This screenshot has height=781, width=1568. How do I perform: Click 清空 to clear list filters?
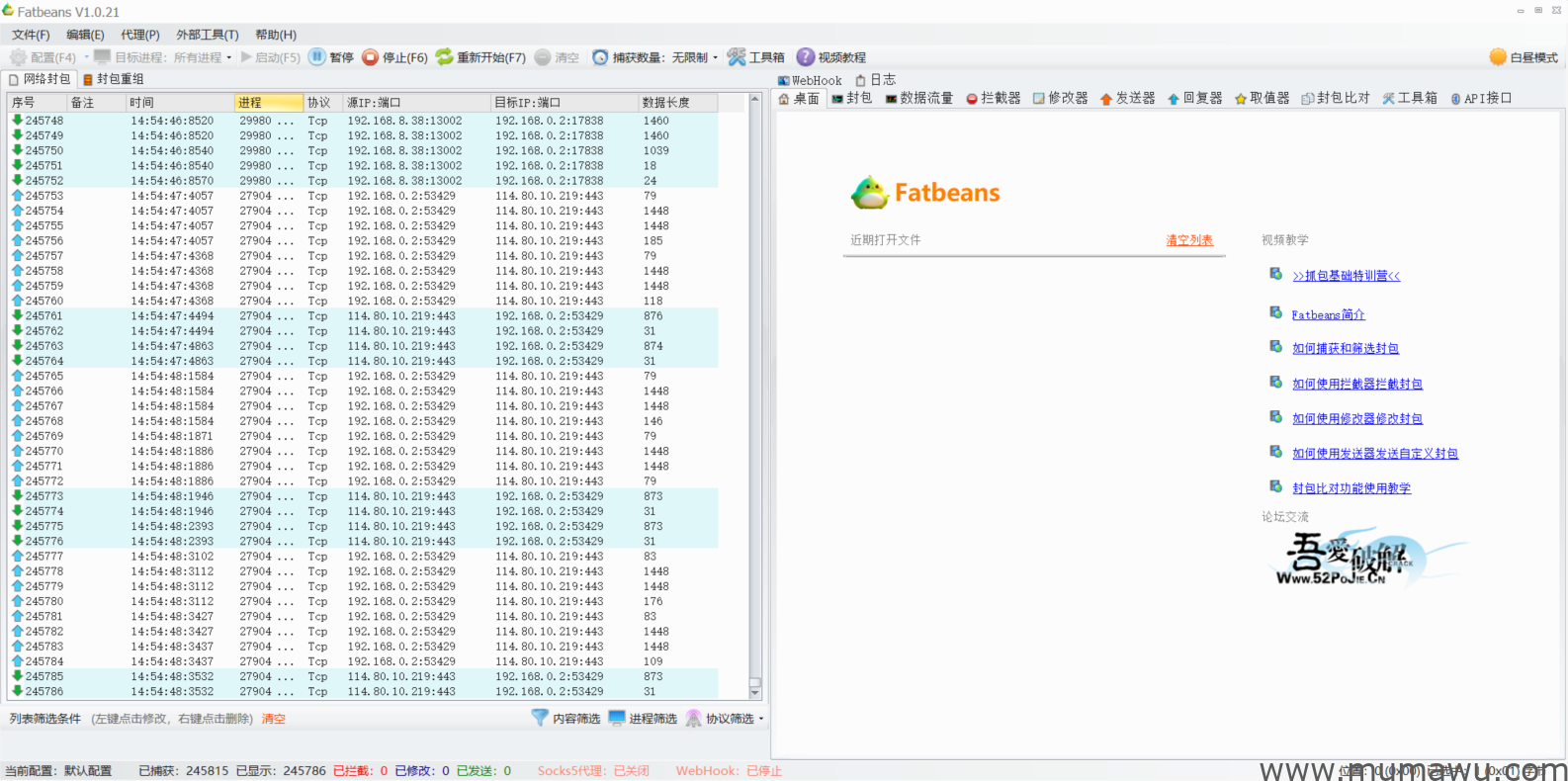273,719
